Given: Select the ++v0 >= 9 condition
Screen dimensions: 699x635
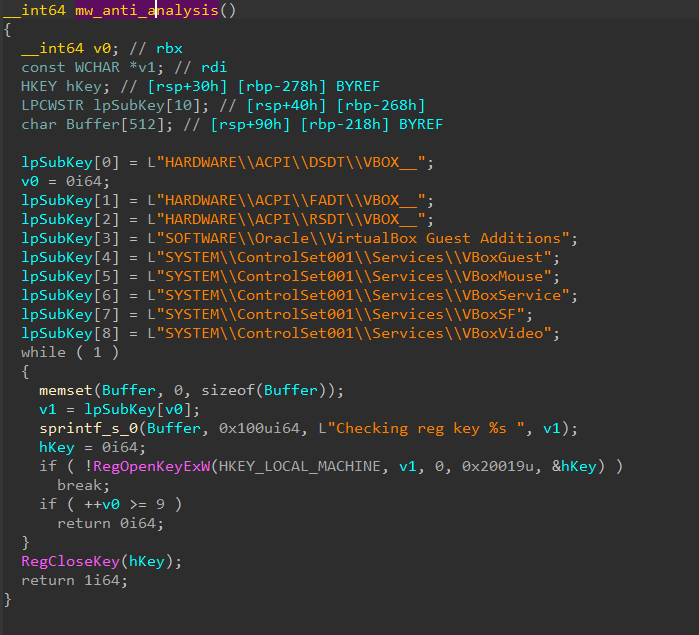Looking at the screenshot, I should pyautogui.click(x=124, y=504).
